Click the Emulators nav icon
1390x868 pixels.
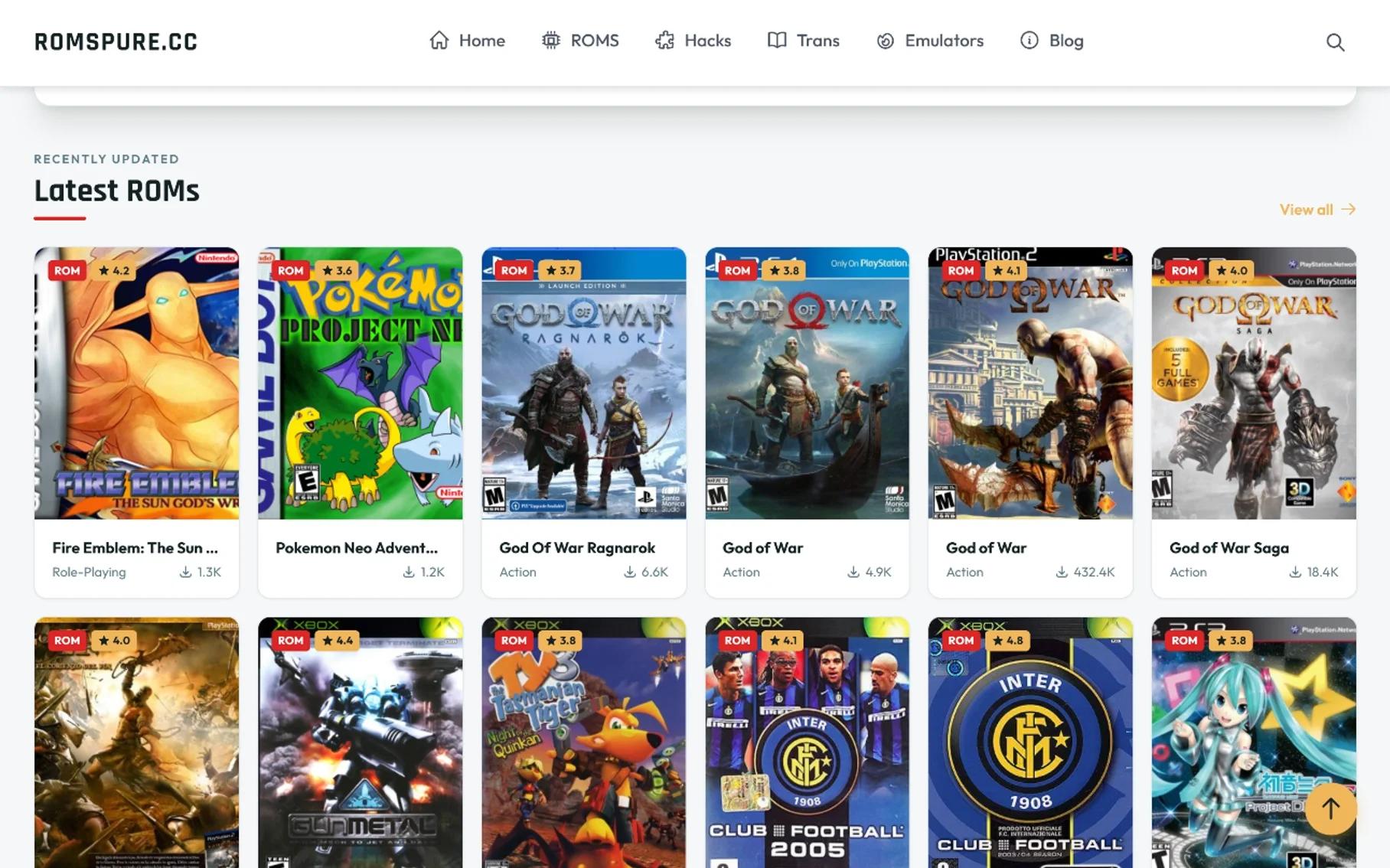tap(886, 41)
